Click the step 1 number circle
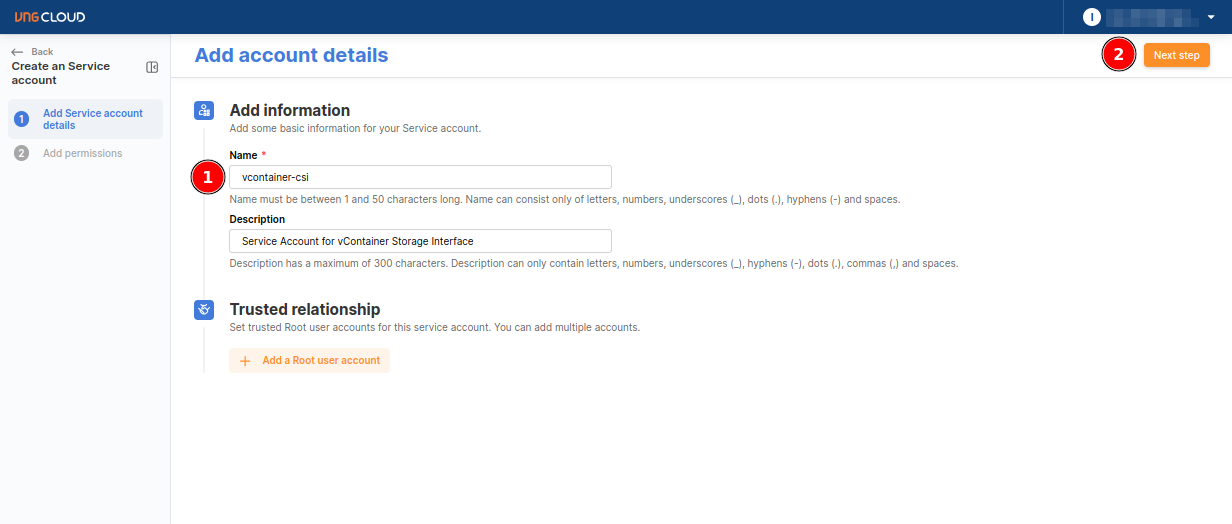The image size is (1232, 524). click(22, 119)
